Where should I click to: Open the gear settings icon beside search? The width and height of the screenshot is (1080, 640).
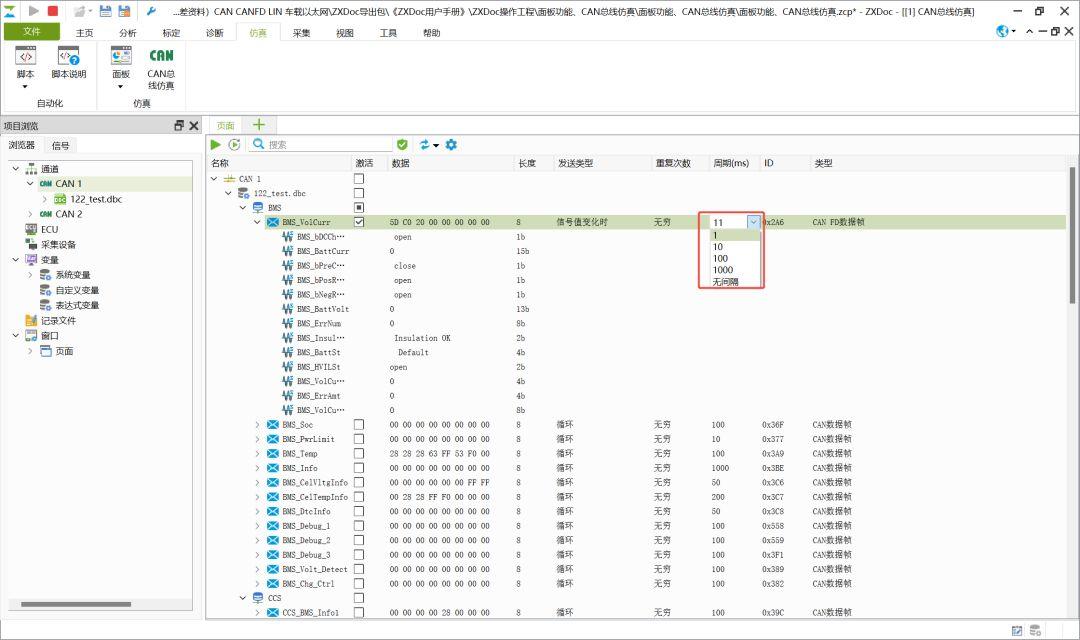coord(451,144)
